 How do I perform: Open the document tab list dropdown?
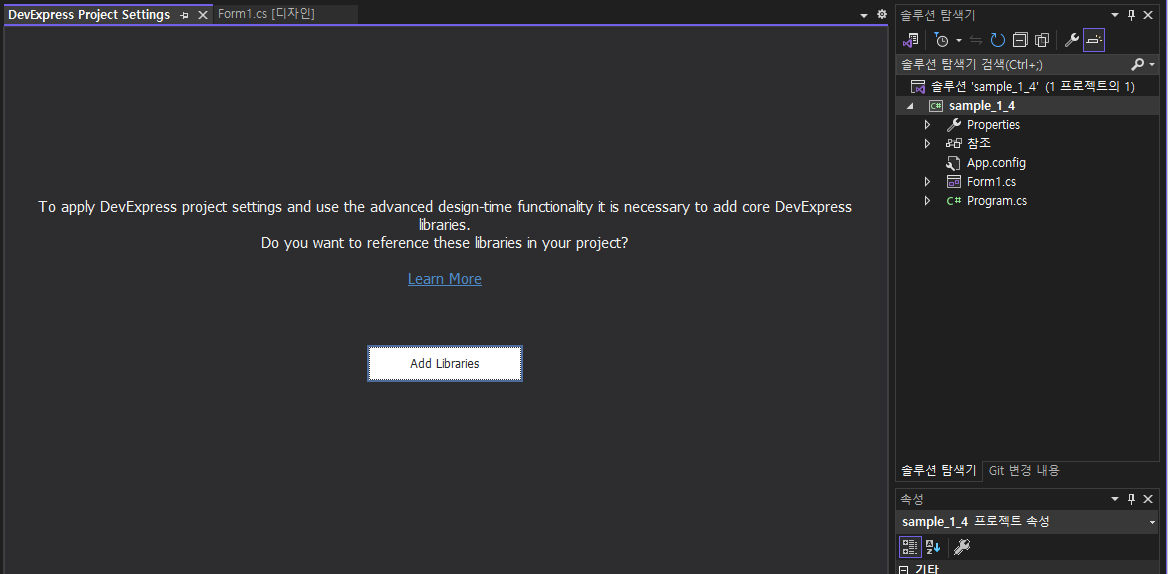pyautogui.click(x=864, y=15)
